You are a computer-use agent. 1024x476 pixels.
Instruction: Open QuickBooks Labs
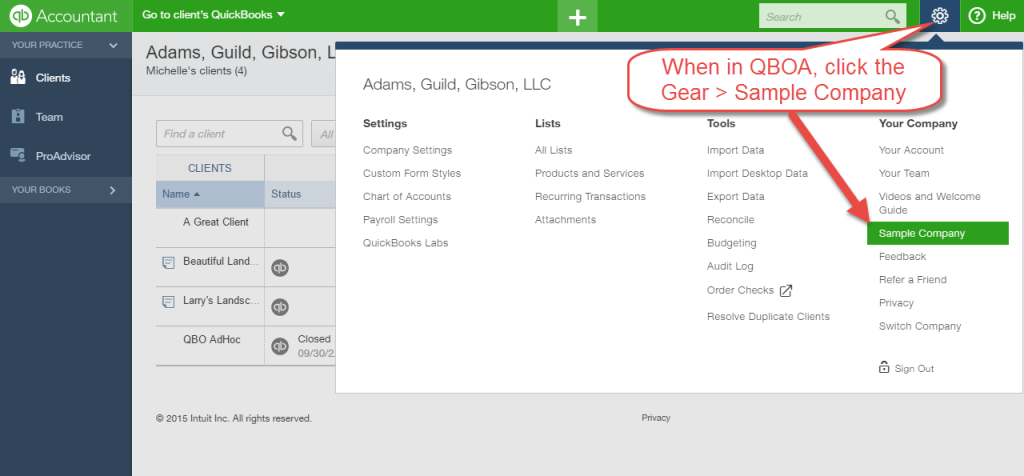pyautogui.click(x=406, y=243)
